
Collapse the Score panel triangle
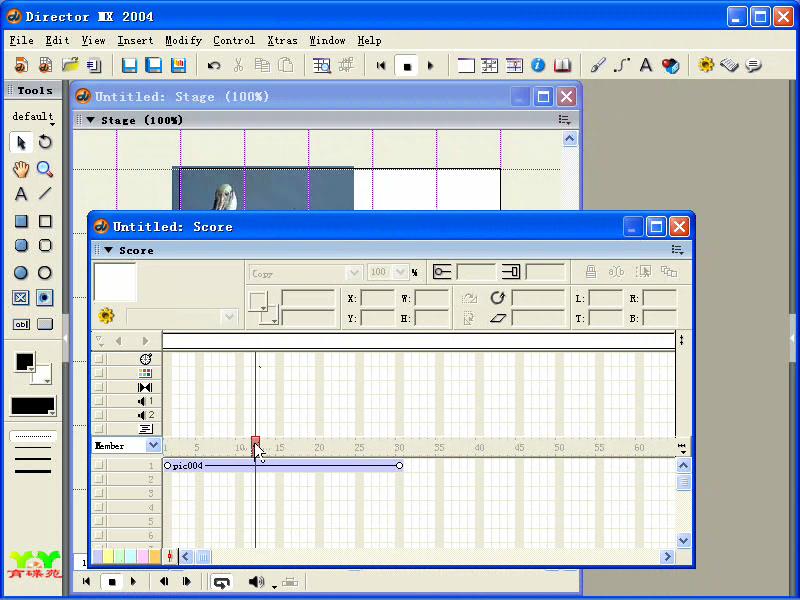click(x=109, y=250)
